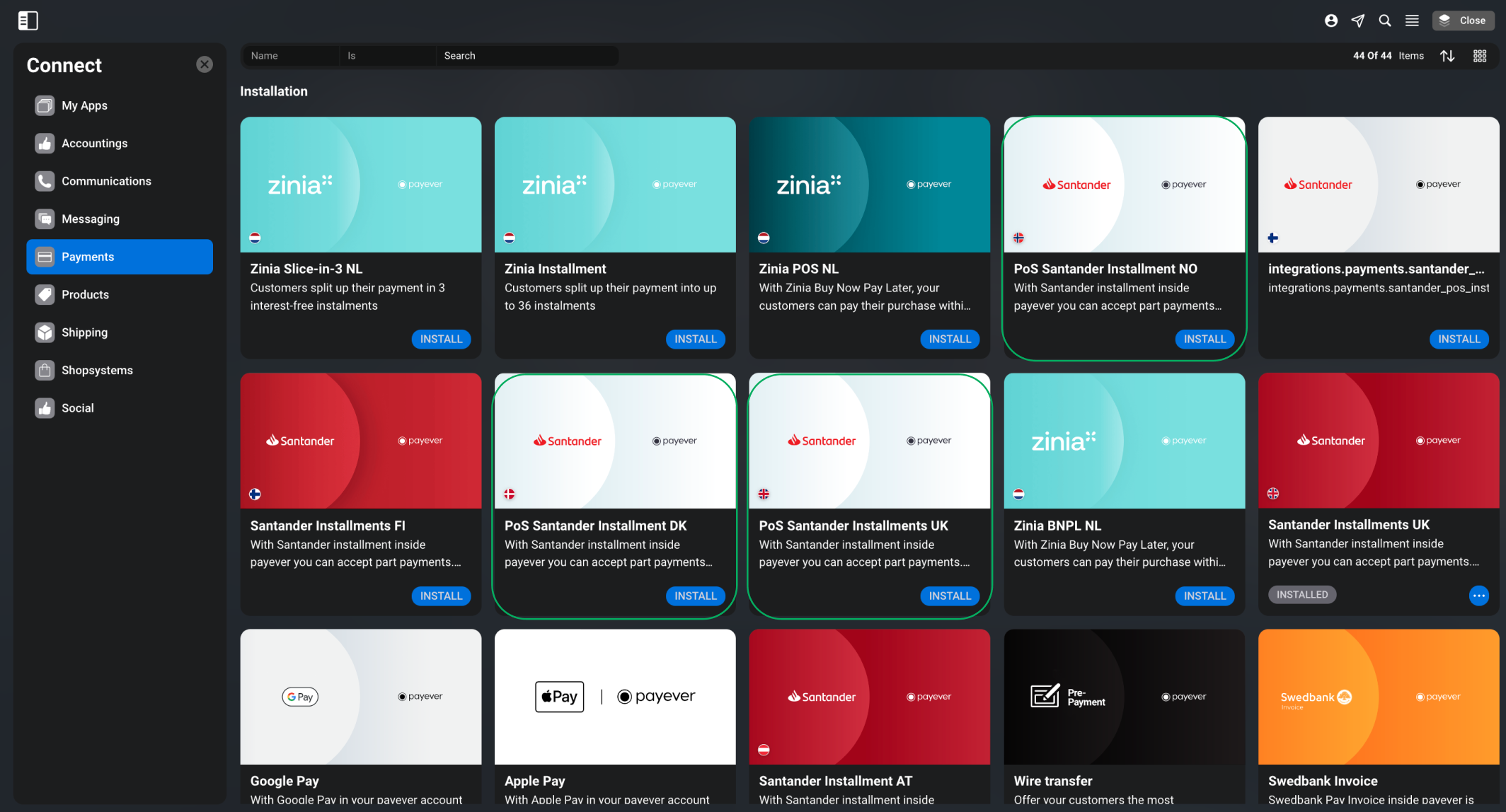The width and height of the screenshot is (1506, 812).
Task: Click the Products tag icon
Action: click(x=45, y=295)
